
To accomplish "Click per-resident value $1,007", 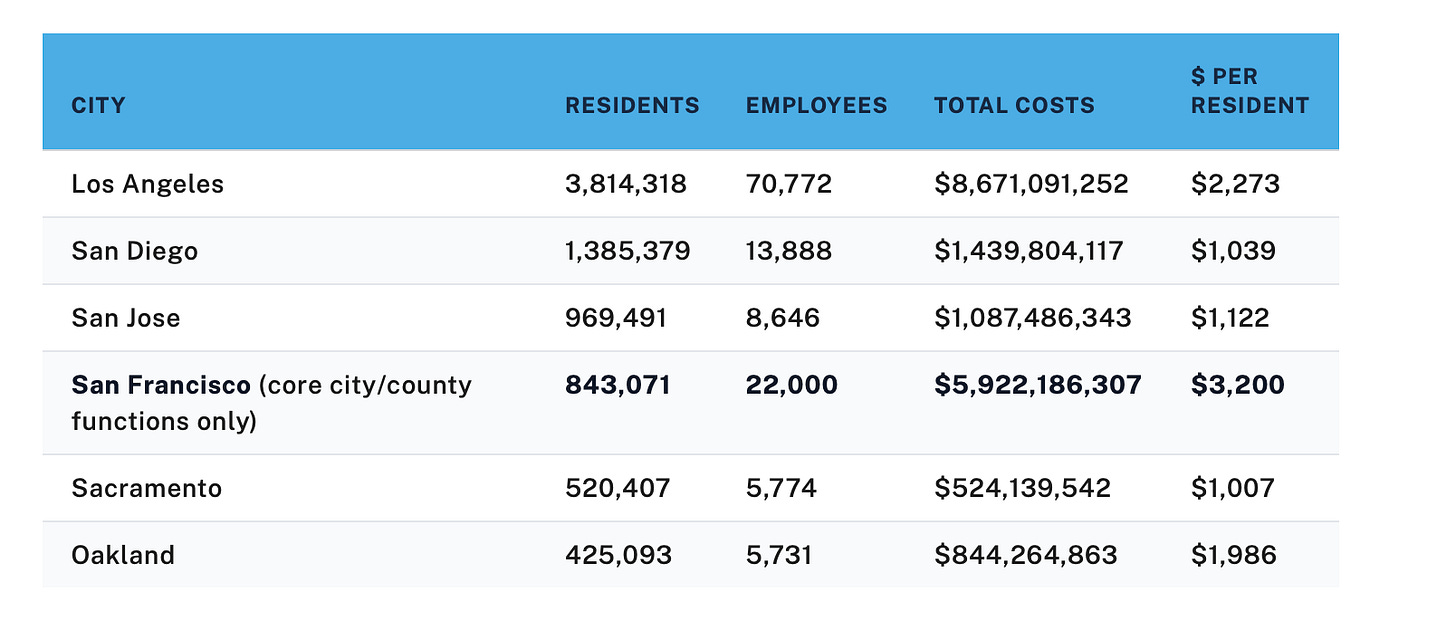I will click(x=1232, y=488).
